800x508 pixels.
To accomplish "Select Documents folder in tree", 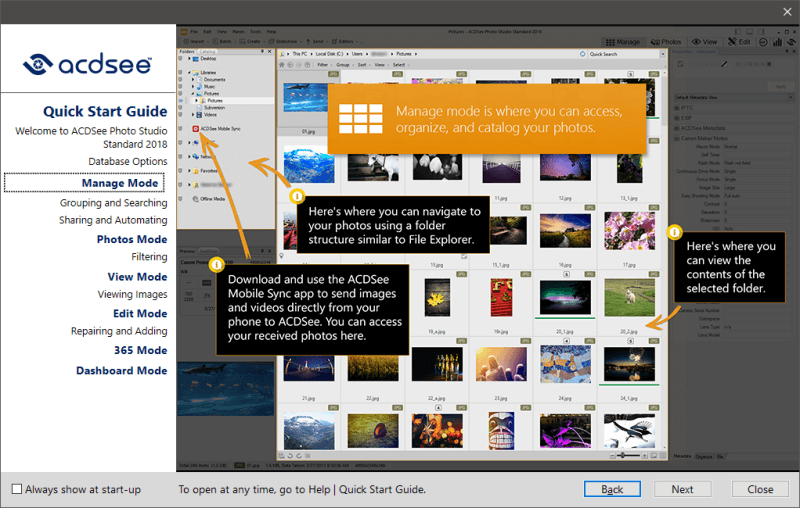I will (214, 80).
